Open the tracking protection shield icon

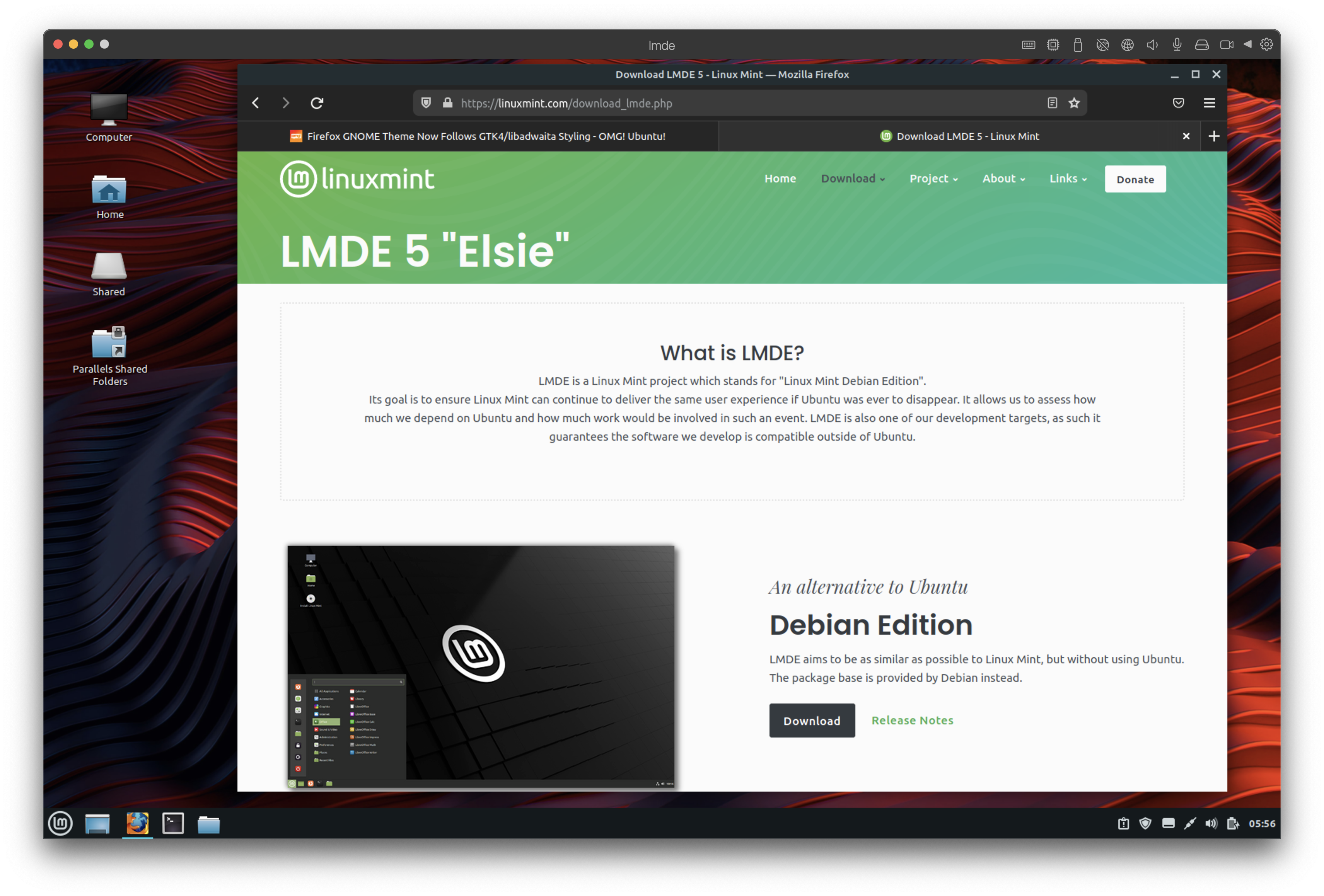pyautogui.click(x=426, y=103)
